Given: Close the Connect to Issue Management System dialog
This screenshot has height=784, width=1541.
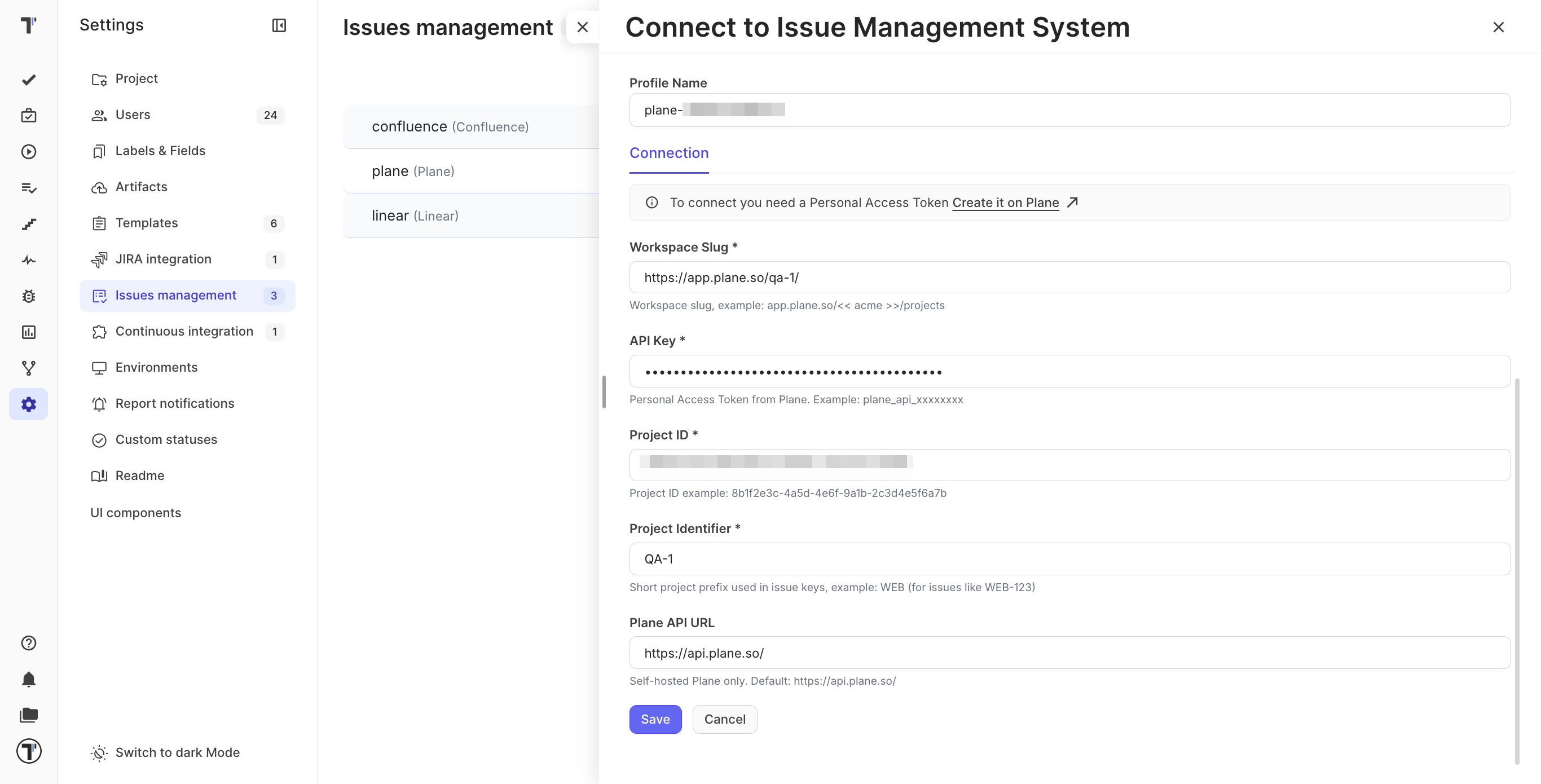Looking at the screenshot, I should (1499, 27).
